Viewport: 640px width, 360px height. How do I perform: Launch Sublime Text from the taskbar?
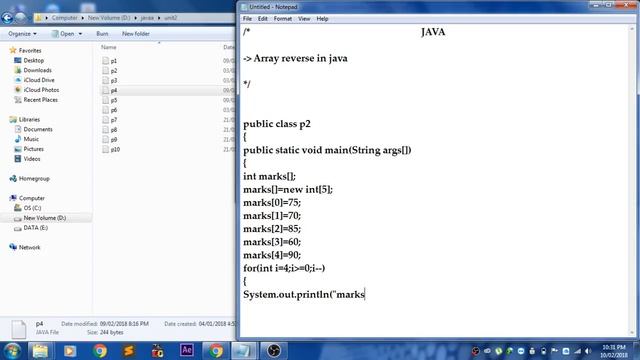pyautogui.click(x=129, y=351)
